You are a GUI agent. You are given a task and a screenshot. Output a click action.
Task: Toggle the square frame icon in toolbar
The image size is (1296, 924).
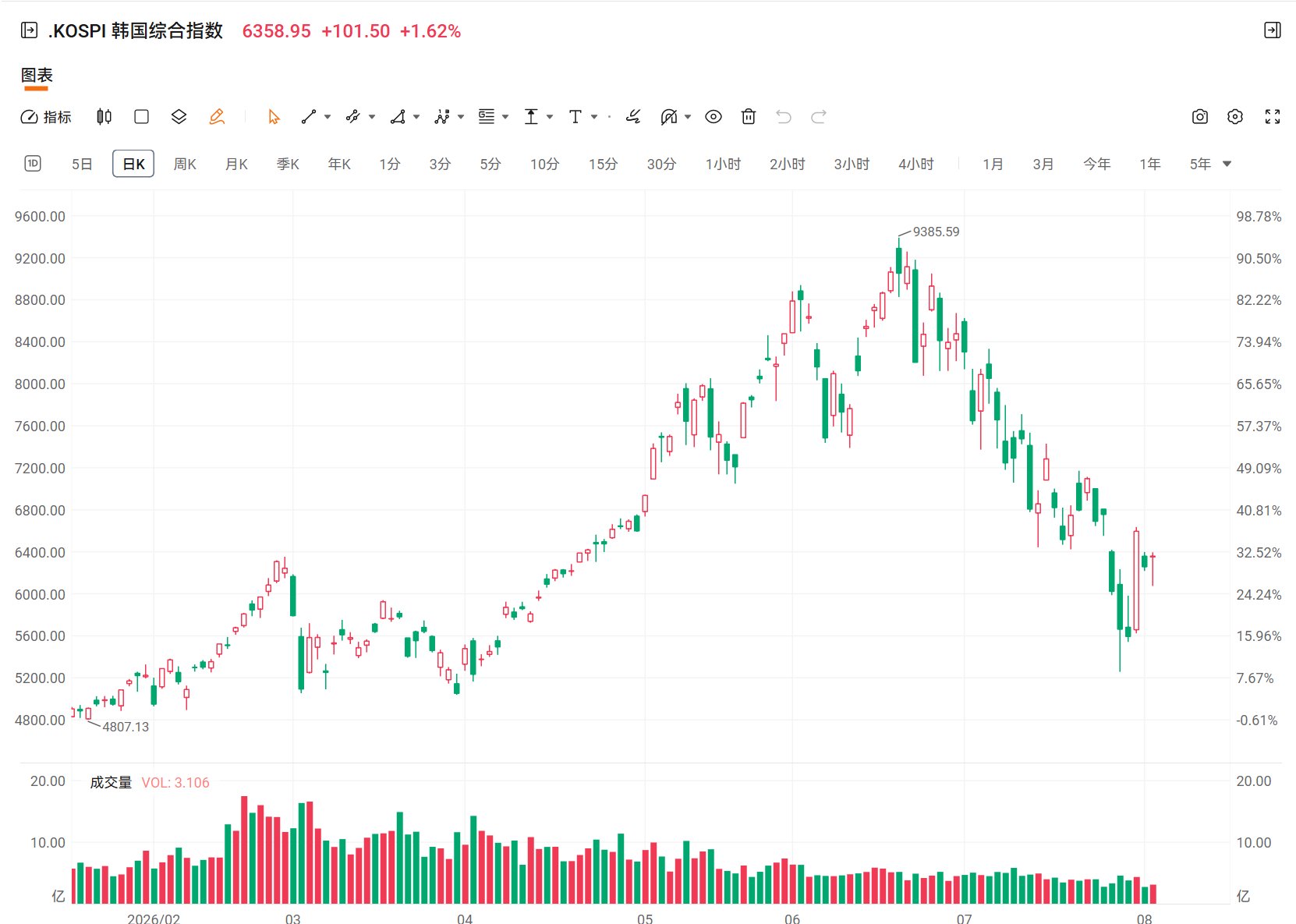tap(141, 117)
